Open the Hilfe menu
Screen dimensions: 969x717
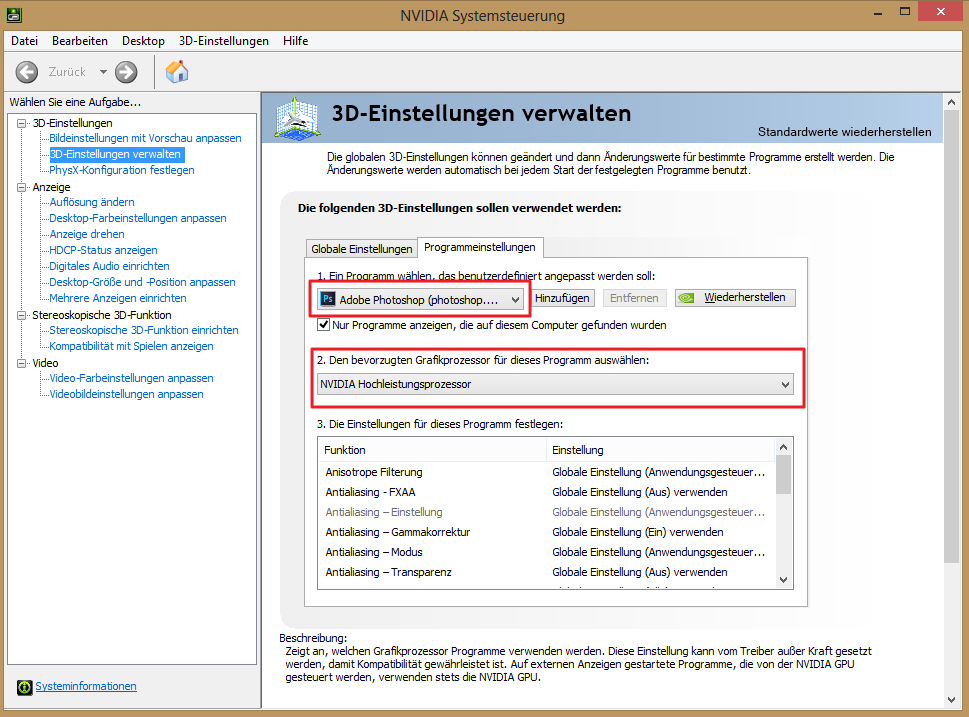295,41
